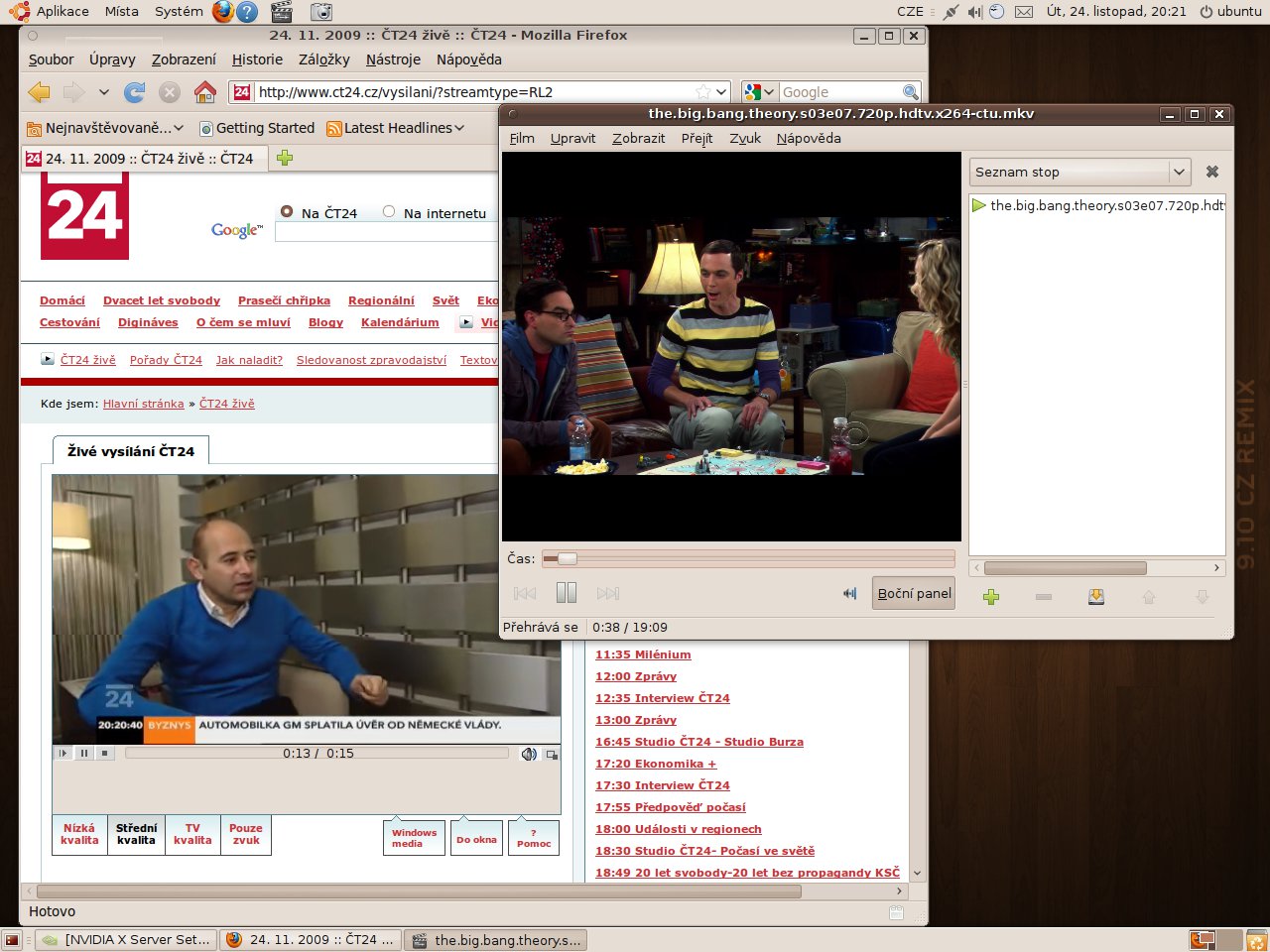Screen dimensions: 1270x952
Task: Open the Getting Started bookmark
Action: (257, 128)
